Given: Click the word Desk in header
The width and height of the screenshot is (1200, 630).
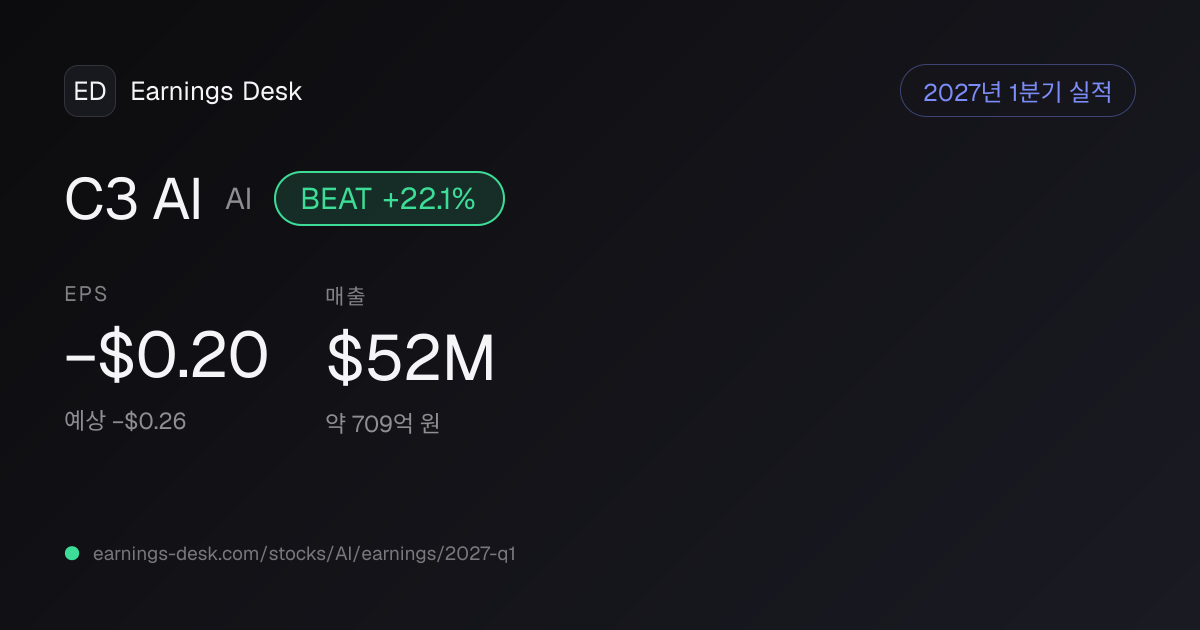Looking at the screenshot, I should coord(272,91).
